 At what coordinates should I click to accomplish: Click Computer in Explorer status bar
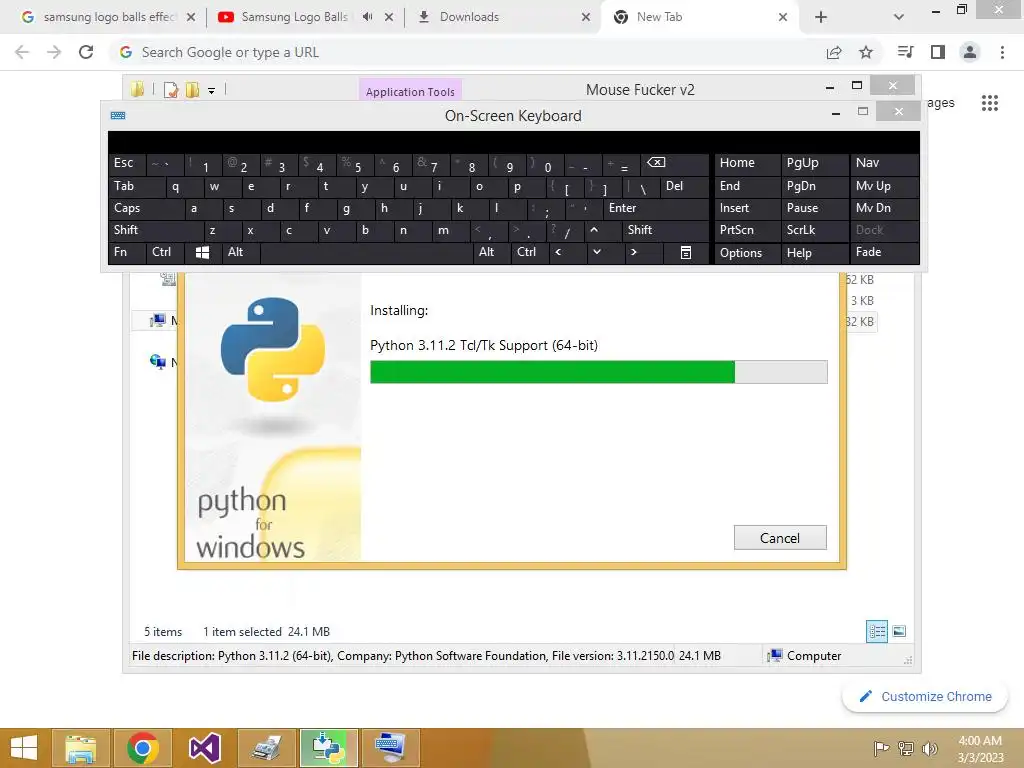pos(805,656)
